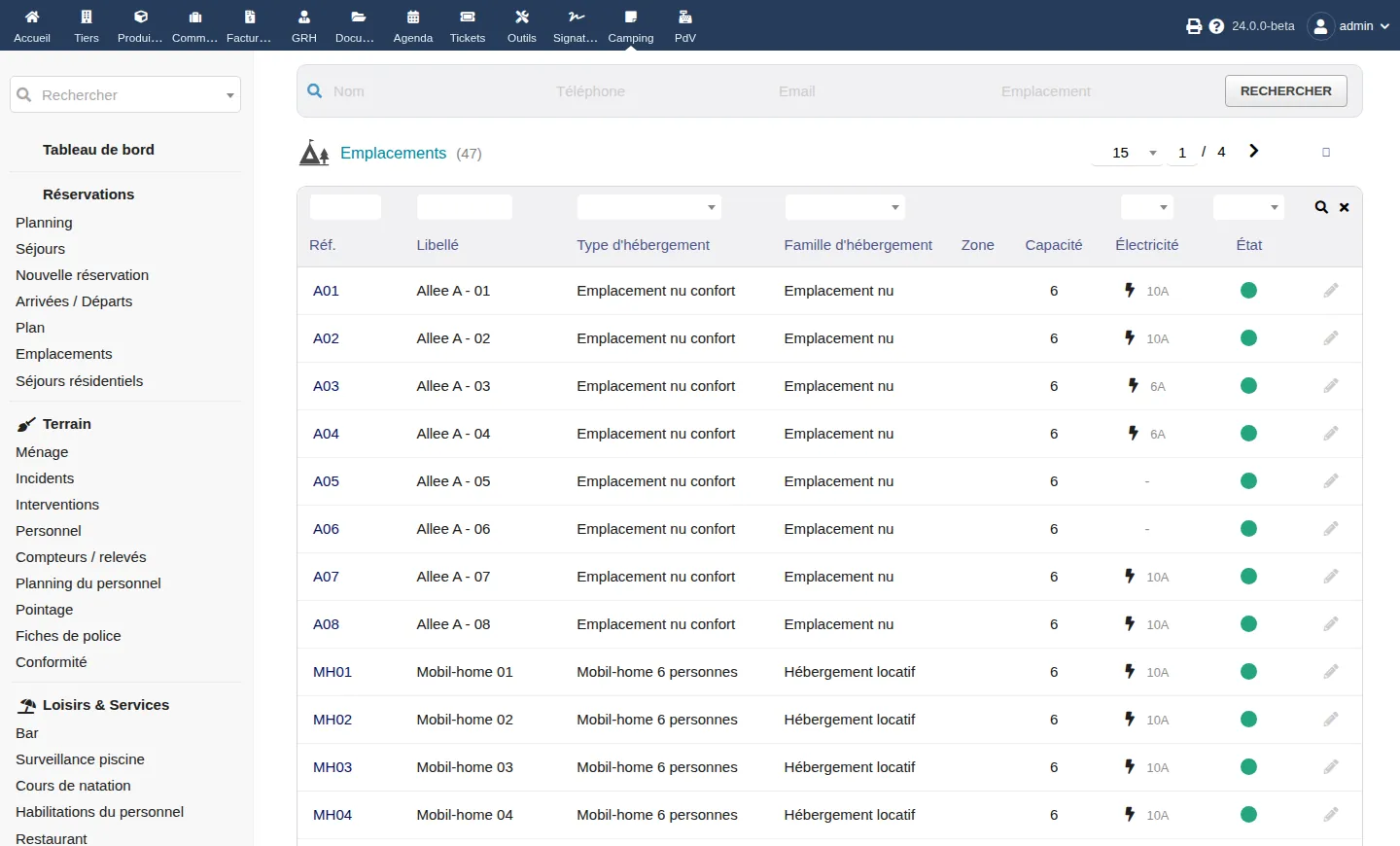1400x846 pixels.
Task: Open the Produits module
Action: 140,26
